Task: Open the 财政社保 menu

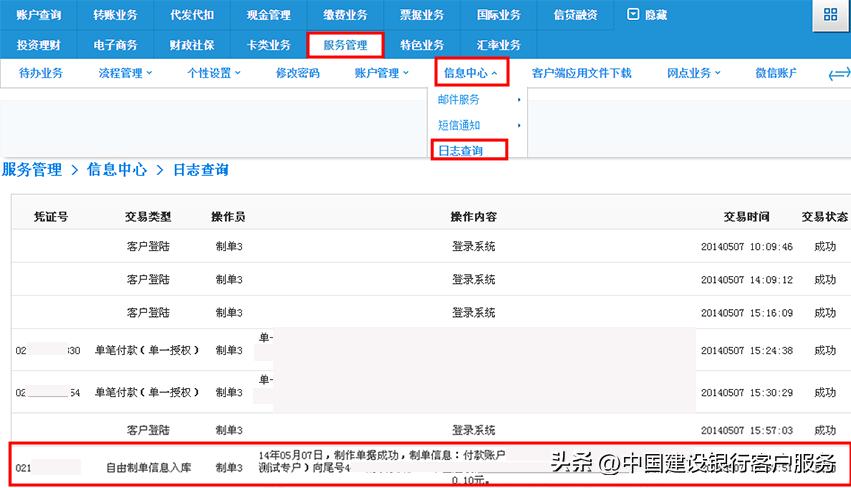Action: 192,45
